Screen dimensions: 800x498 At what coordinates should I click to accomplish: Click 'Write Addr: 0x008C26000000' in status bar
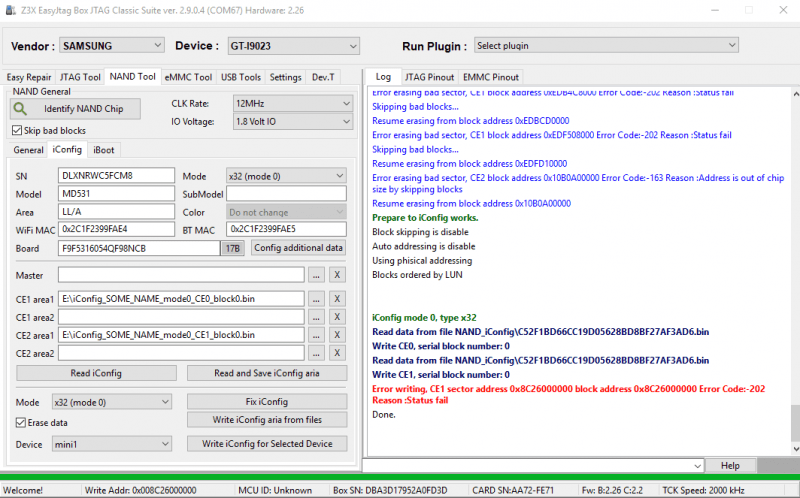(140, 490)
